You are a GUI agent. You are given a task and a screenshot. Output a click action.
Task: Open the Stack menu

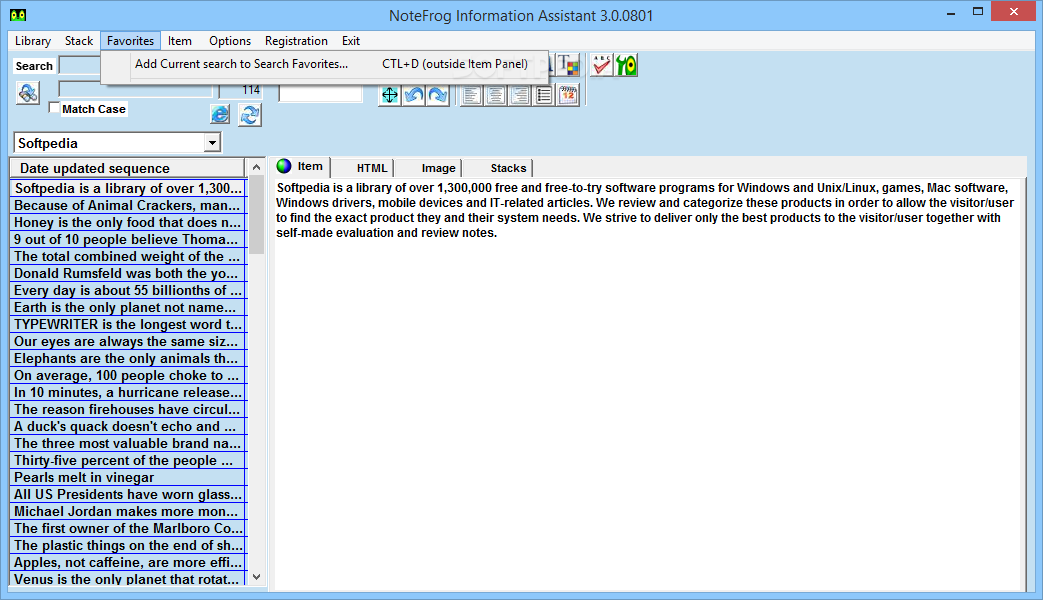(78, 41)
